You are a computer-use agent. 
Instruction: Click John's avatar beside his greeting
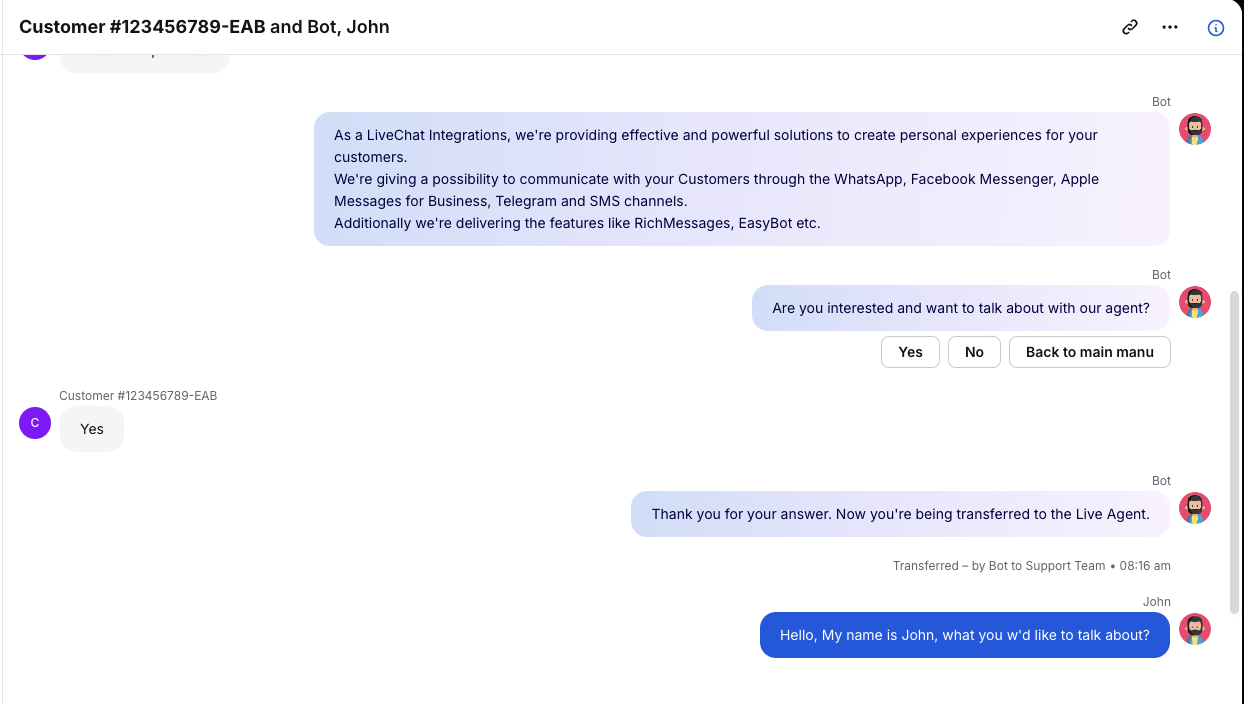click(1195, 629)
